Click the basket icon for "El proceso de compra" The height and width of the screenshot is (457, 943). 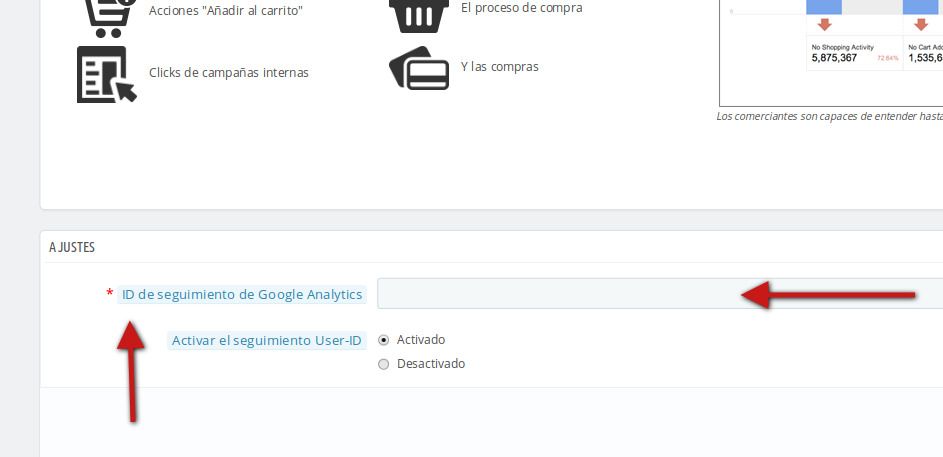pos(419,16)
